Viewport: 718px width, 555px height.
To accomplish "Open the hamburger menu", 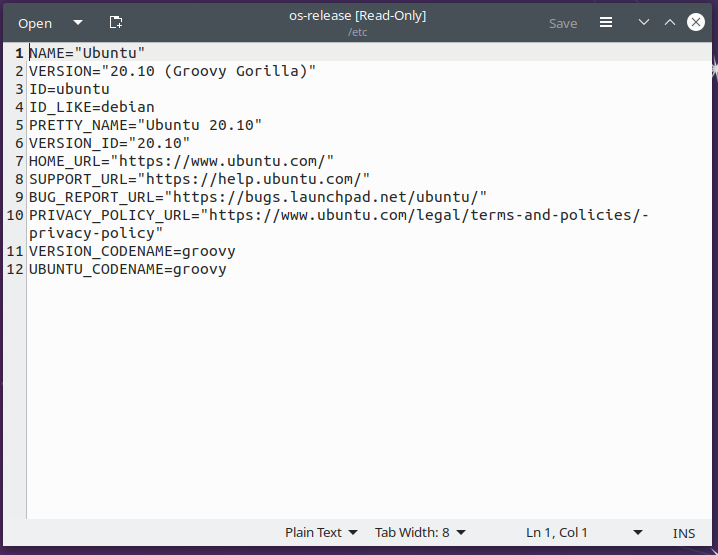I will pyautogui.click(x=606, y=22).
